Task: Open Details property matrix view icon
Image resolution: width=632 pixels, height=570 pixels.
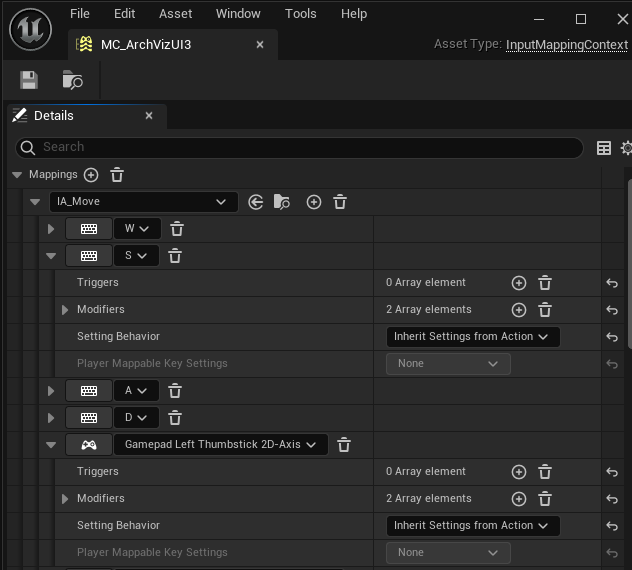Action: point(603,148)
